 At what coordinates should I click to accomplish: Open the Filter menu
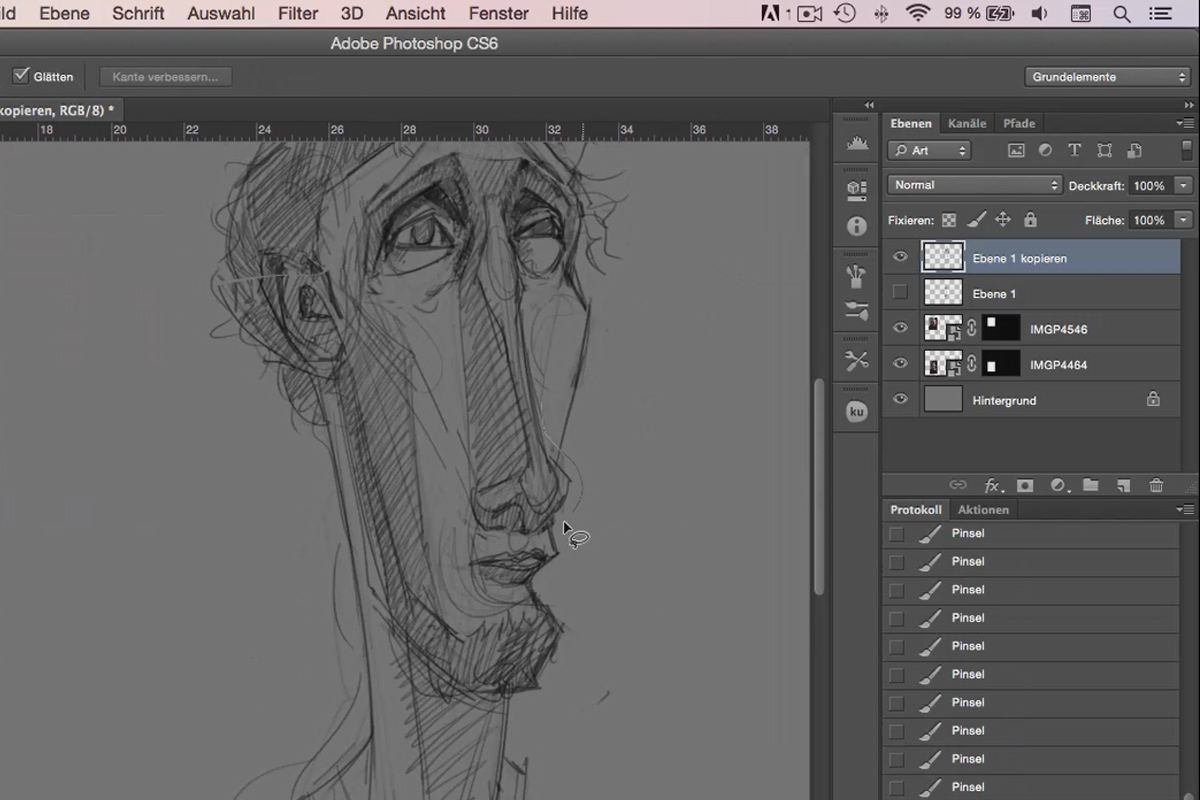pos(298,13)
